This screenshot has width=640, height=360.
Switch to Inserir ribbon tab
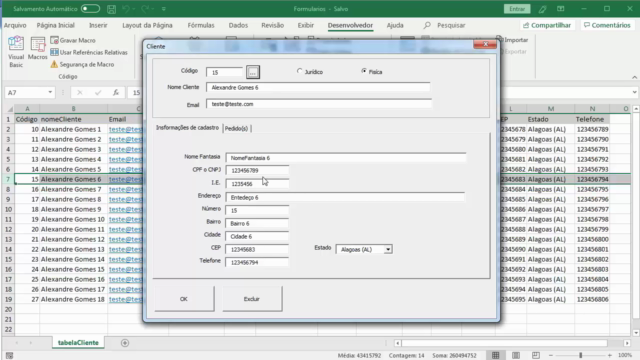pos(98,25)
